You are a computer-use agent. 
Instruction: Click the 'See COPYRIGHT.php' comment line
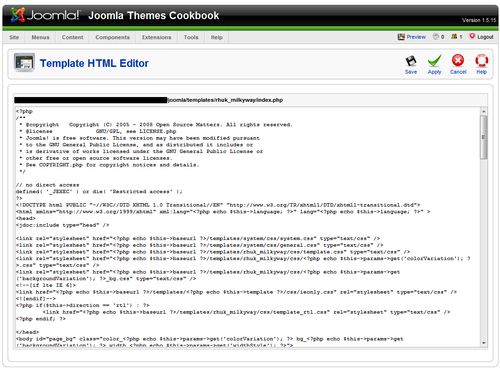click(x=109, y=165)
